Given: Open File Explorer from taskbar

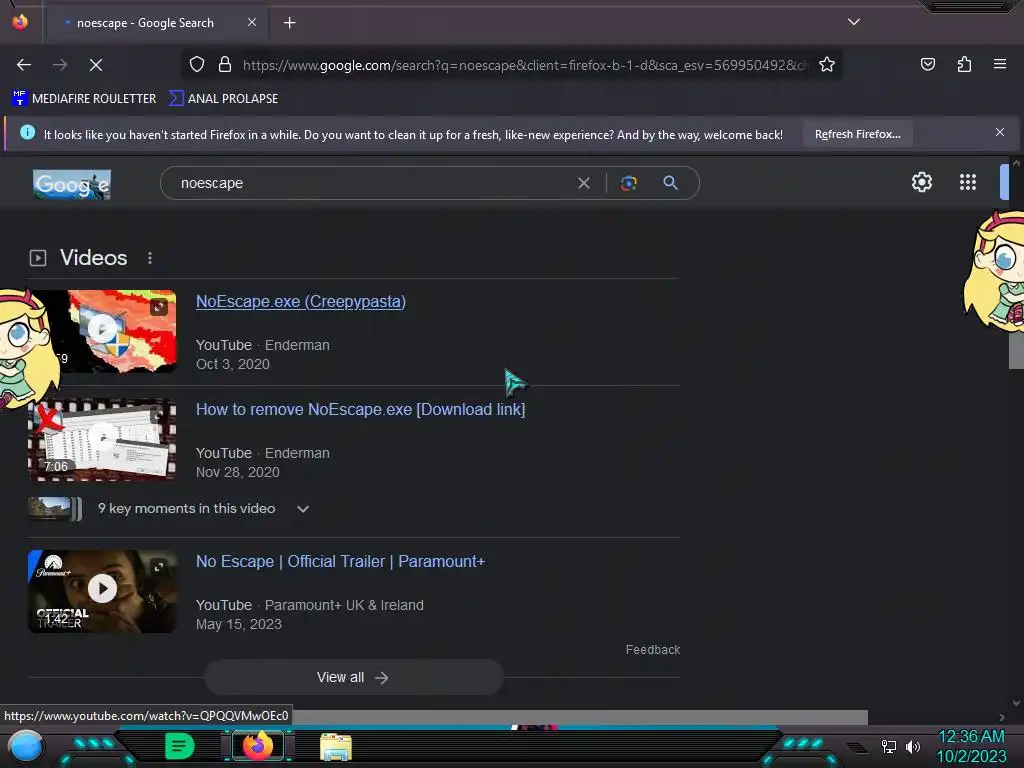Looking at the screenshot, I should (x=336, y=746).
